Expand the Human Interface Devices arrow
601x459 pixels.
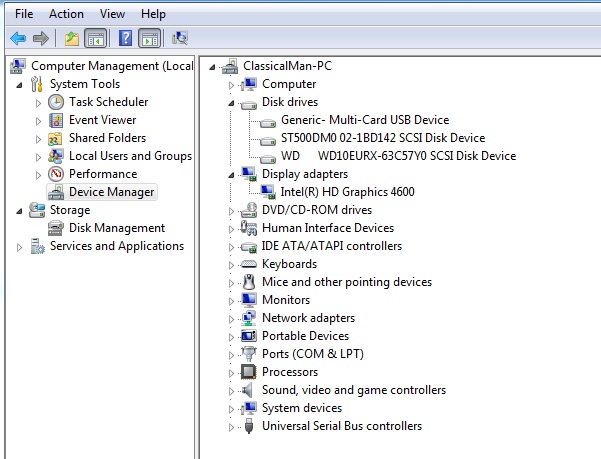pos(231,229)
